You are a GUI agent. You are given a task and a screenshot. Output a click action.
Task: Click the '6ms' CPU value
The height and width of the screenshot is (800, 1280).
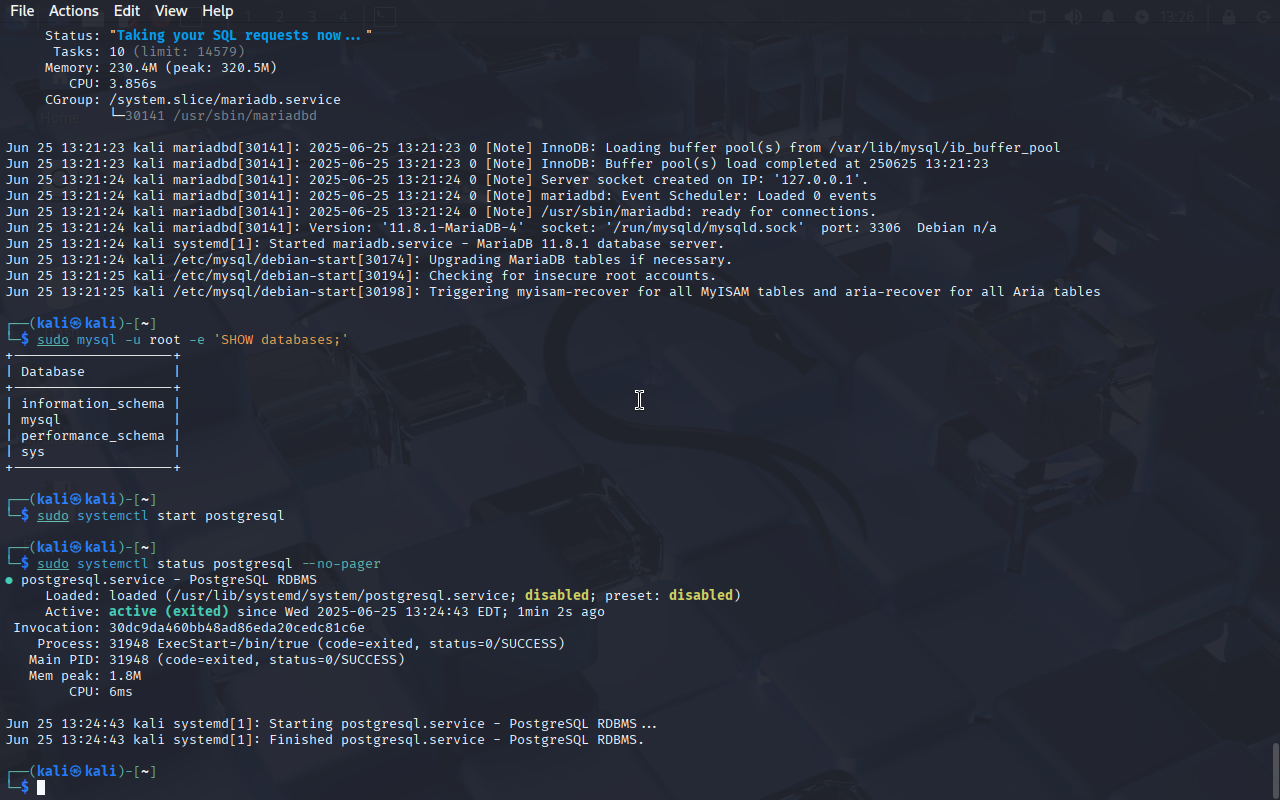121,692
